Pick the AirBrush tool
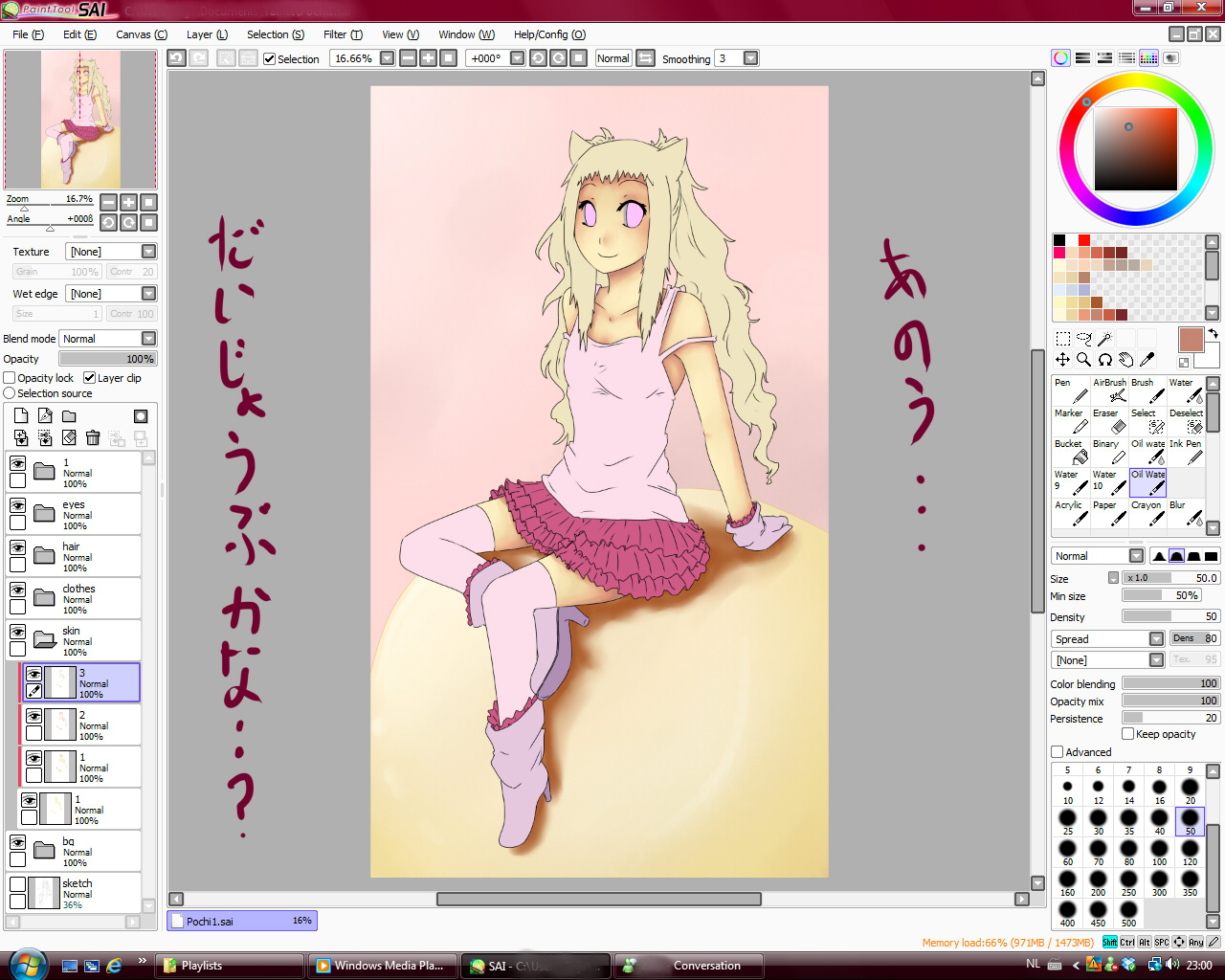 click(1109, 390)
